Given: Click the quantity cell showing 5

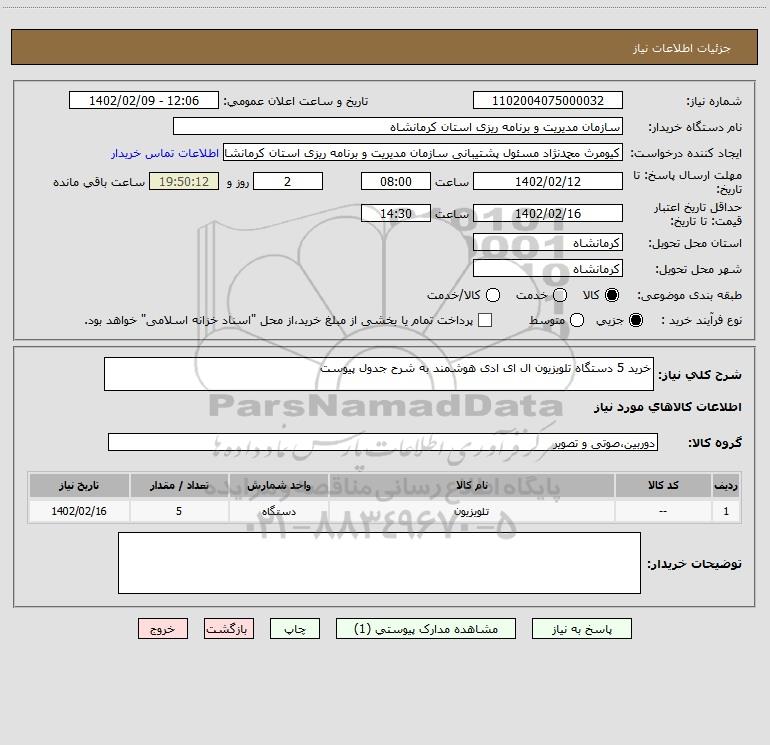Looking at the screenshot, I should pyautogui.click(x=179, y=511).
